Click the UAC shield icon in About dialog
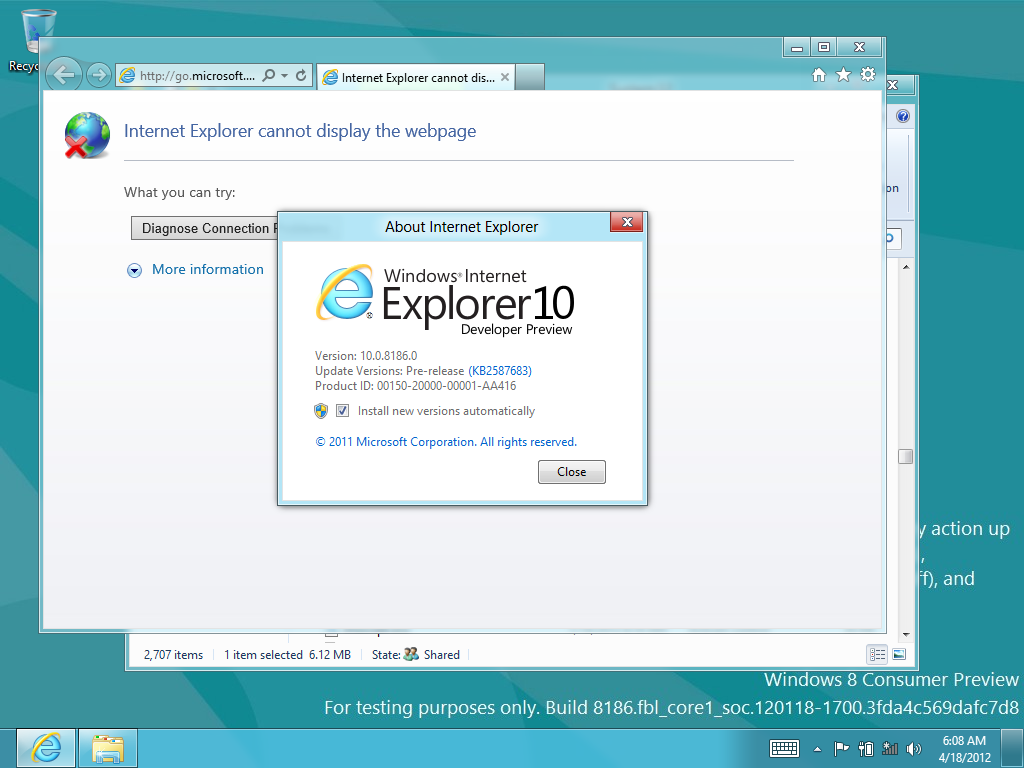 [x=321, y=411]
